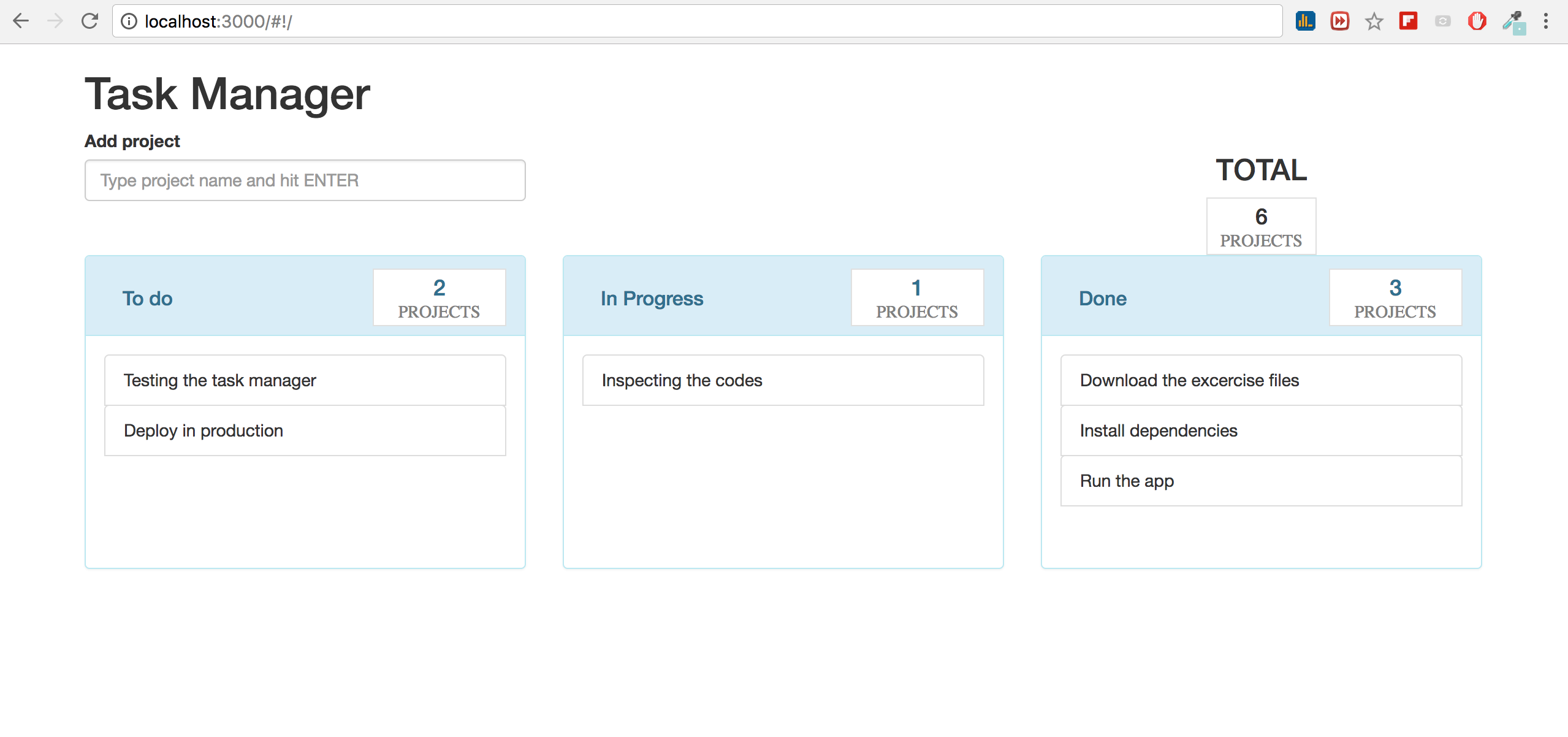Screen dimensions: 1568x737
Task: Focus the Add project text field
Action: point(305,180)
